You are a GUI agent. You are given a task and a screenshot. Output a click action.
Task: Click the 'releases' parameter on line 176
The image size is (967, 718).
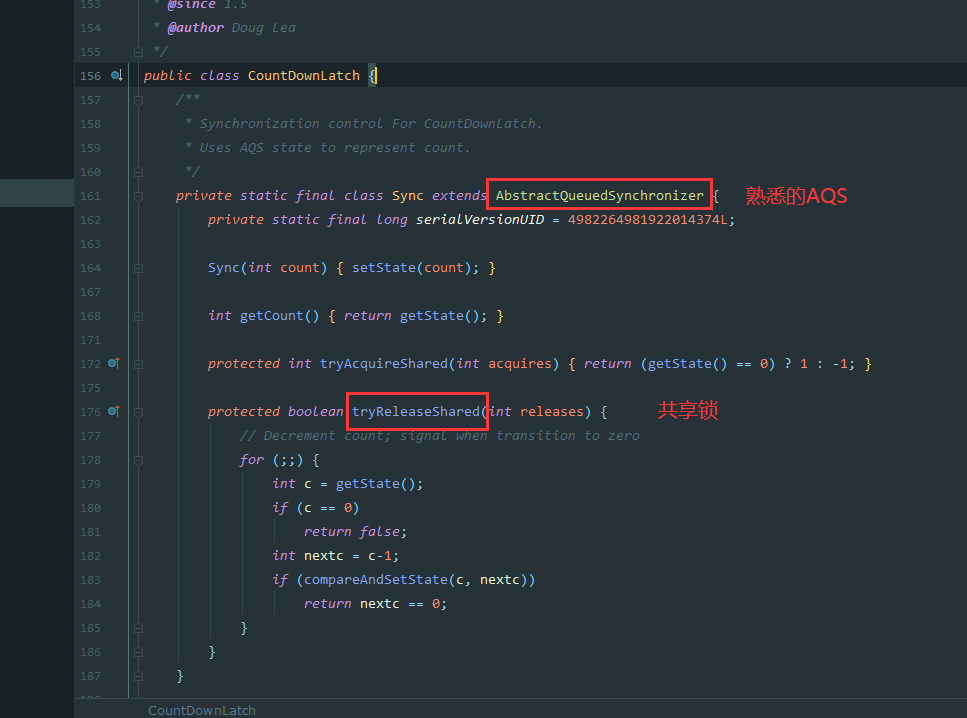click(x=551, y=411)
